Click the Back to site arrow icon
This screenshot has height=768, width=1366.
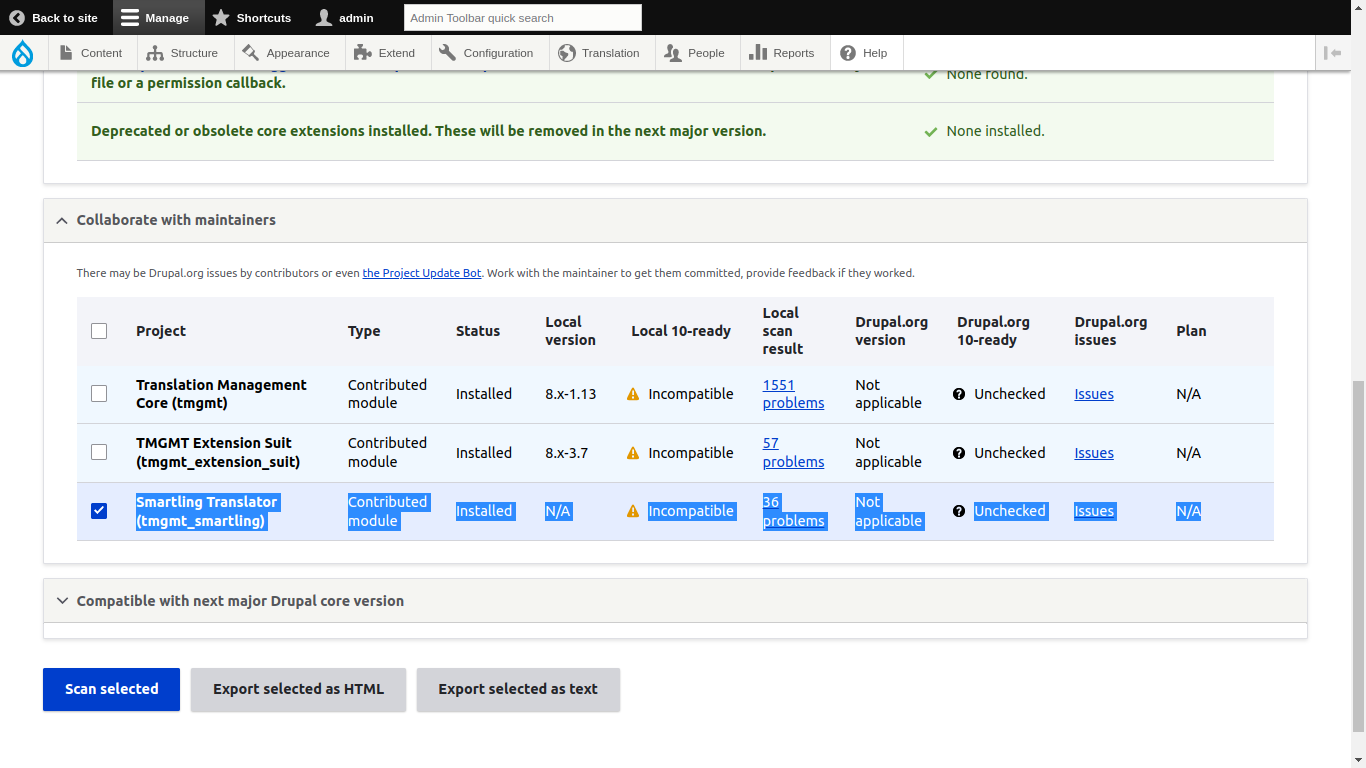(17, 18)
